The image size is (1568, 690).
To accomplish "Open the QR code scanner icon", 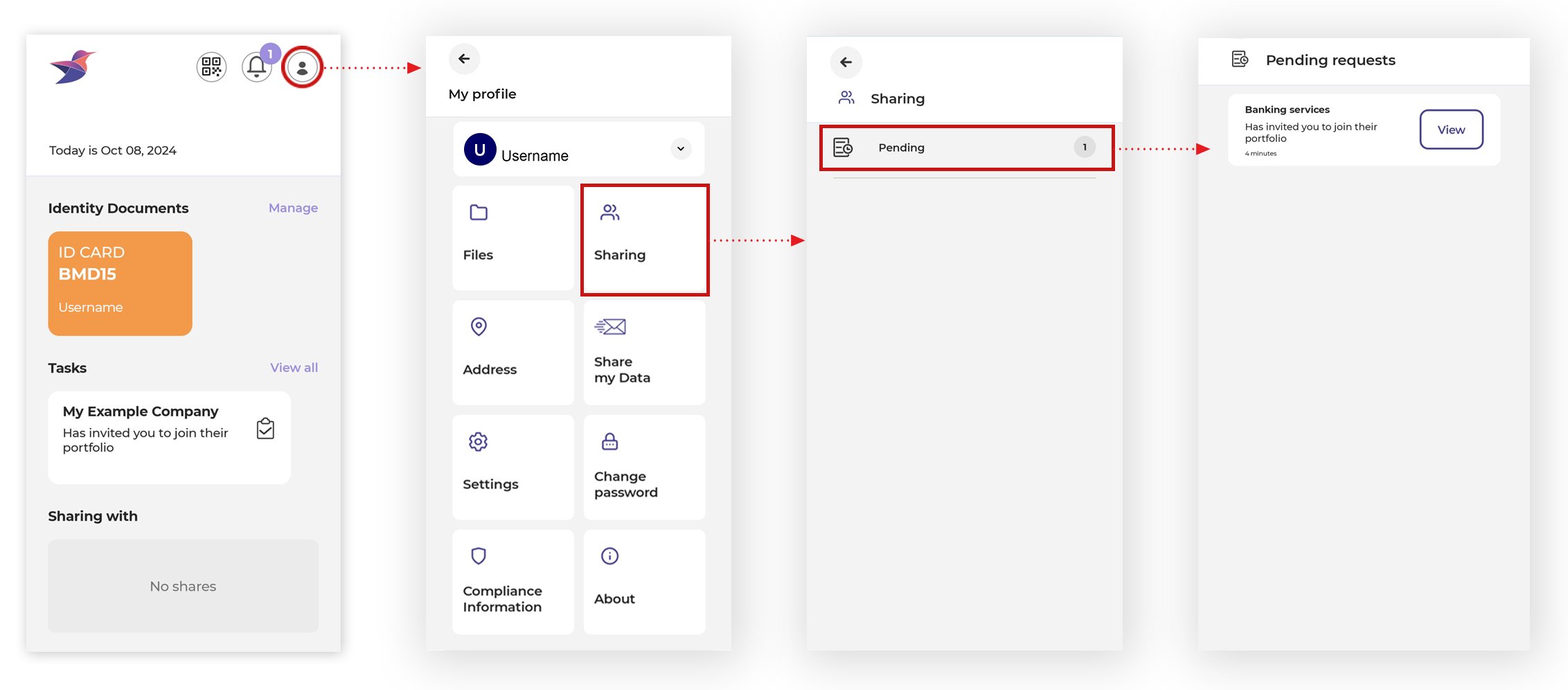I will click(x=211, y=67).
